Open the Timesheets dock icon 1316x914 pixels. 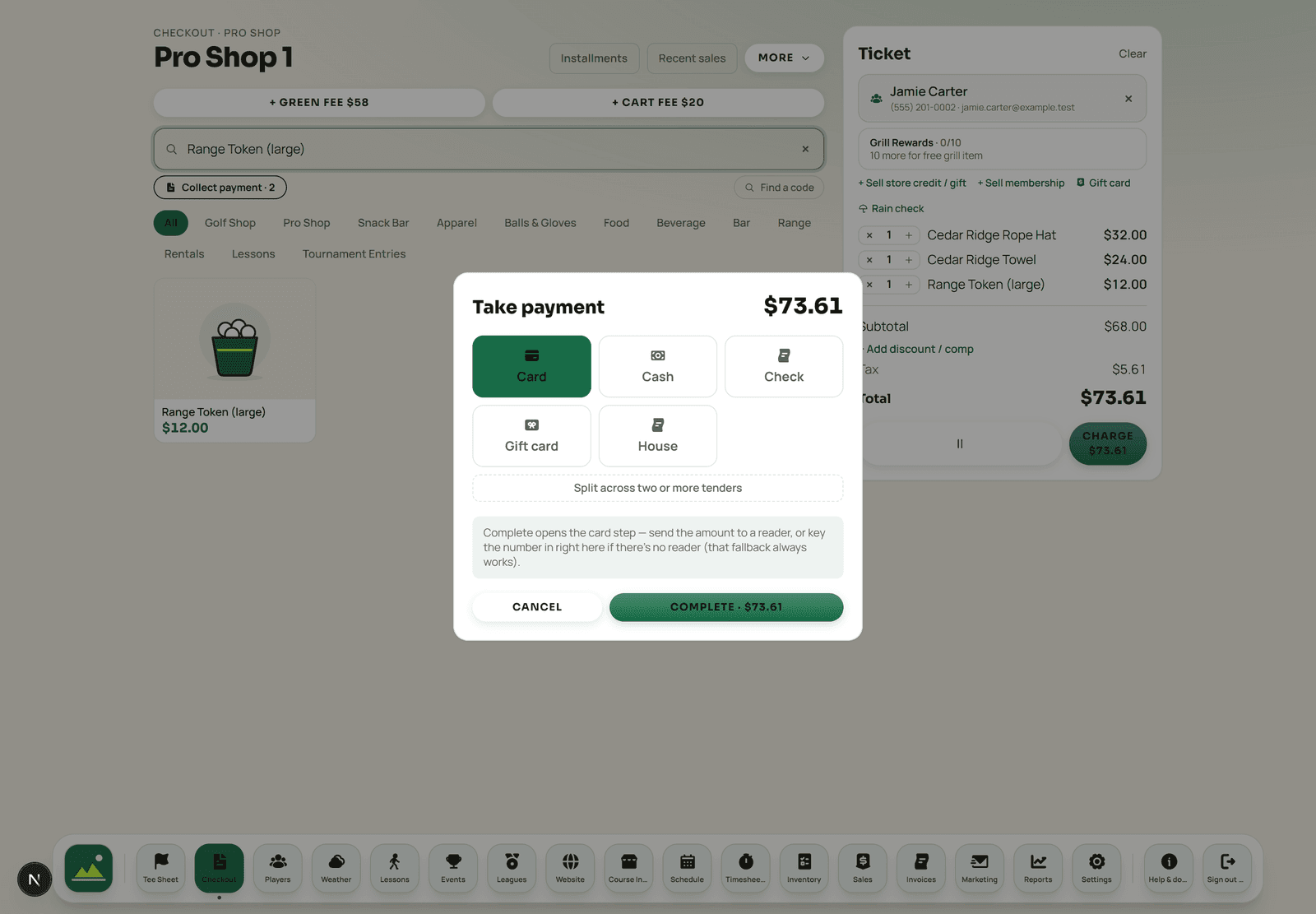745,868
